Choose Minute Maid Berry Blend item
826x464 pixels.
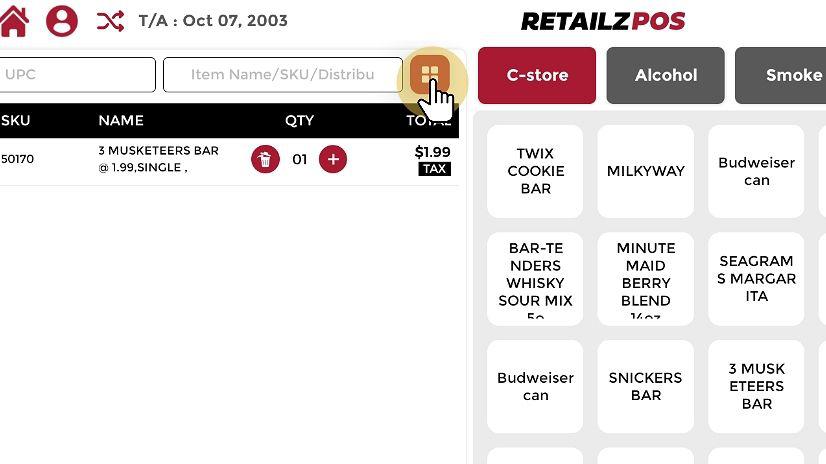coord(646,279)
